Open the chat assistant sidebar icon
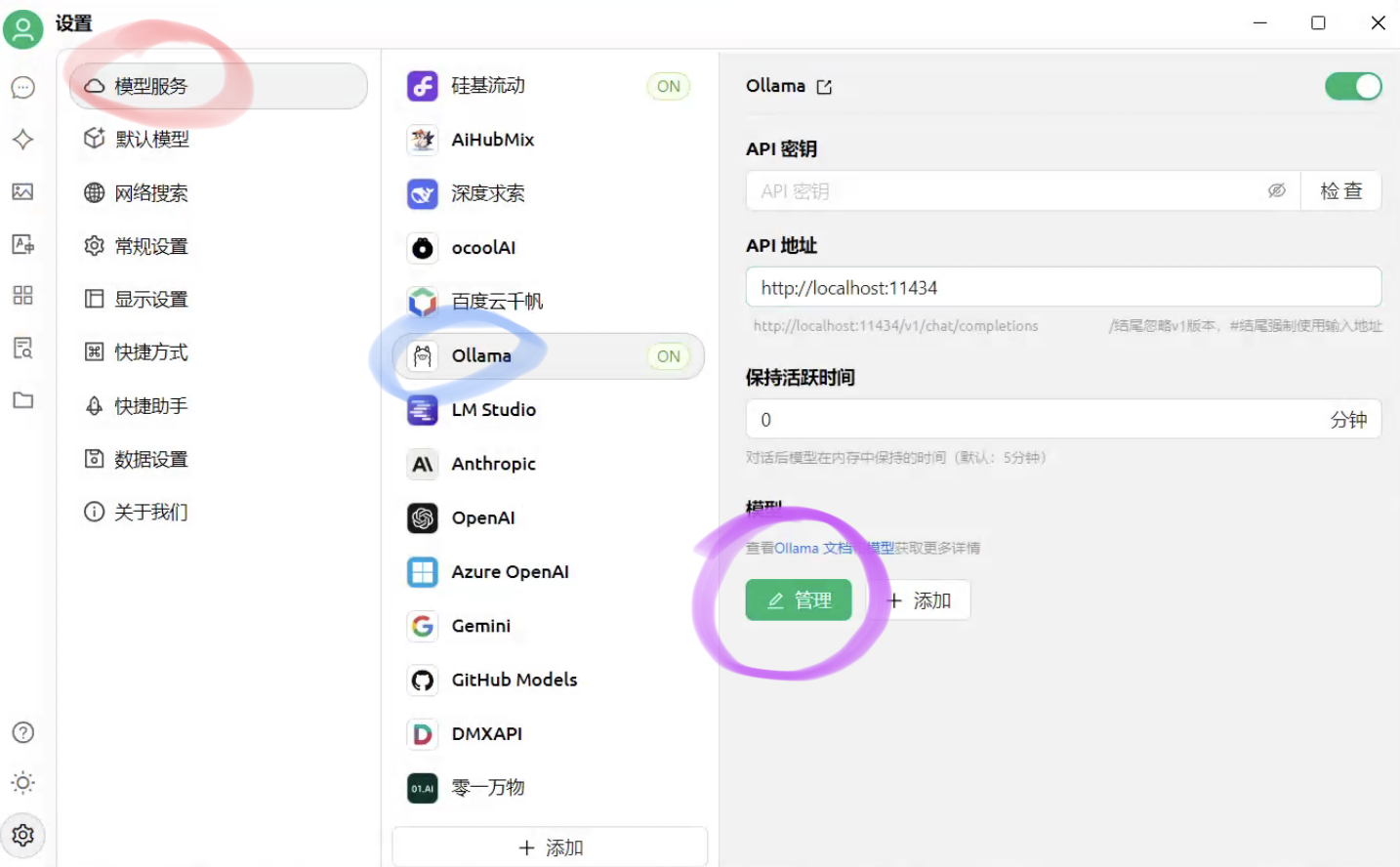1400x867 pixels. [23, 88]
